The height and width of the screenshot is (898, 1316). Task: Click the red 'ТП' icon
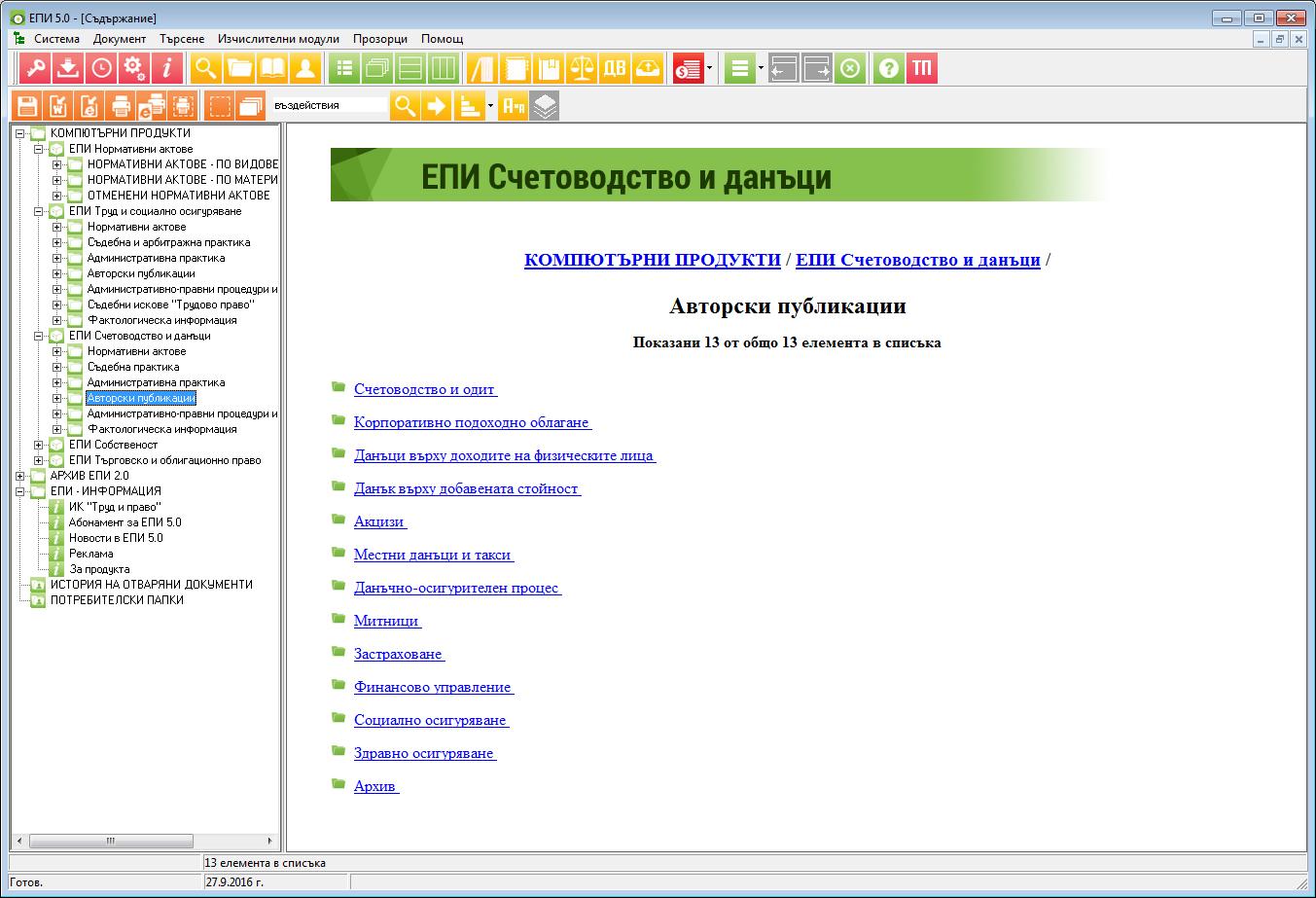[922, 68]
